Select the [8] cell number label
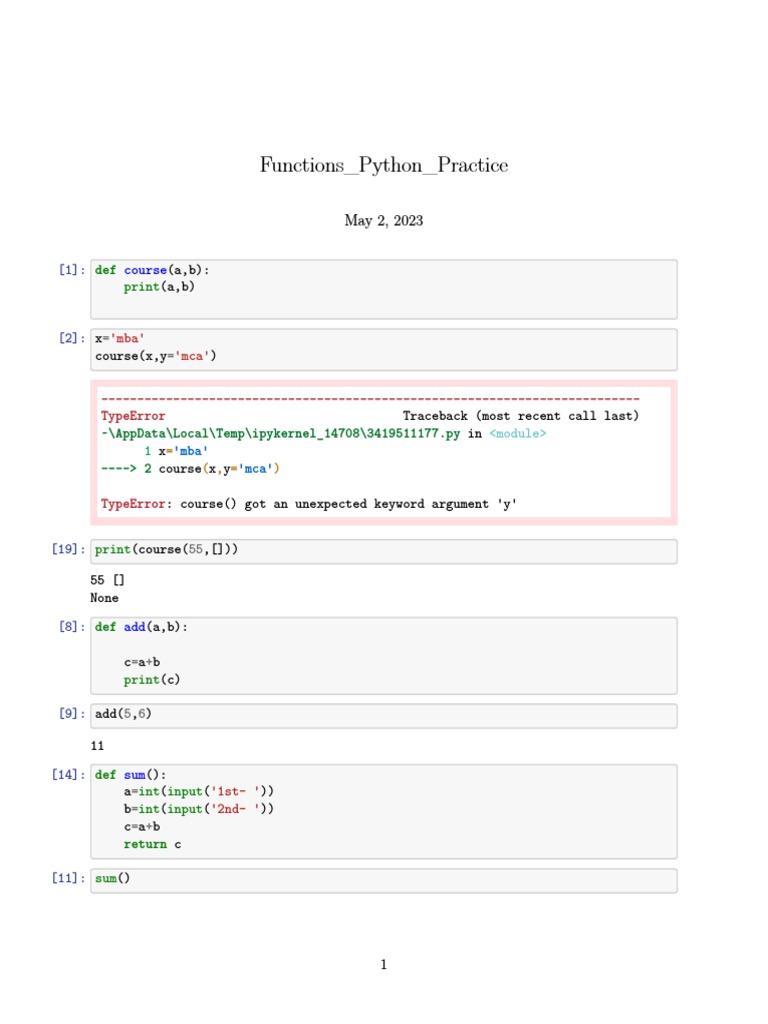 [70, 627]
